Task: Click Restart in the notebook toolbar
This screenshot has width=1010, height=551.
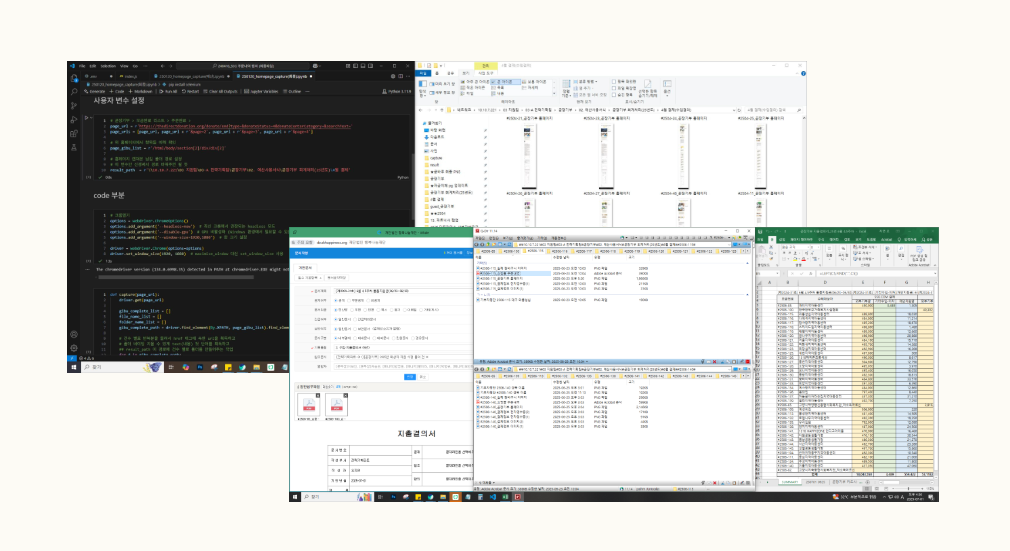Action: 191,92
